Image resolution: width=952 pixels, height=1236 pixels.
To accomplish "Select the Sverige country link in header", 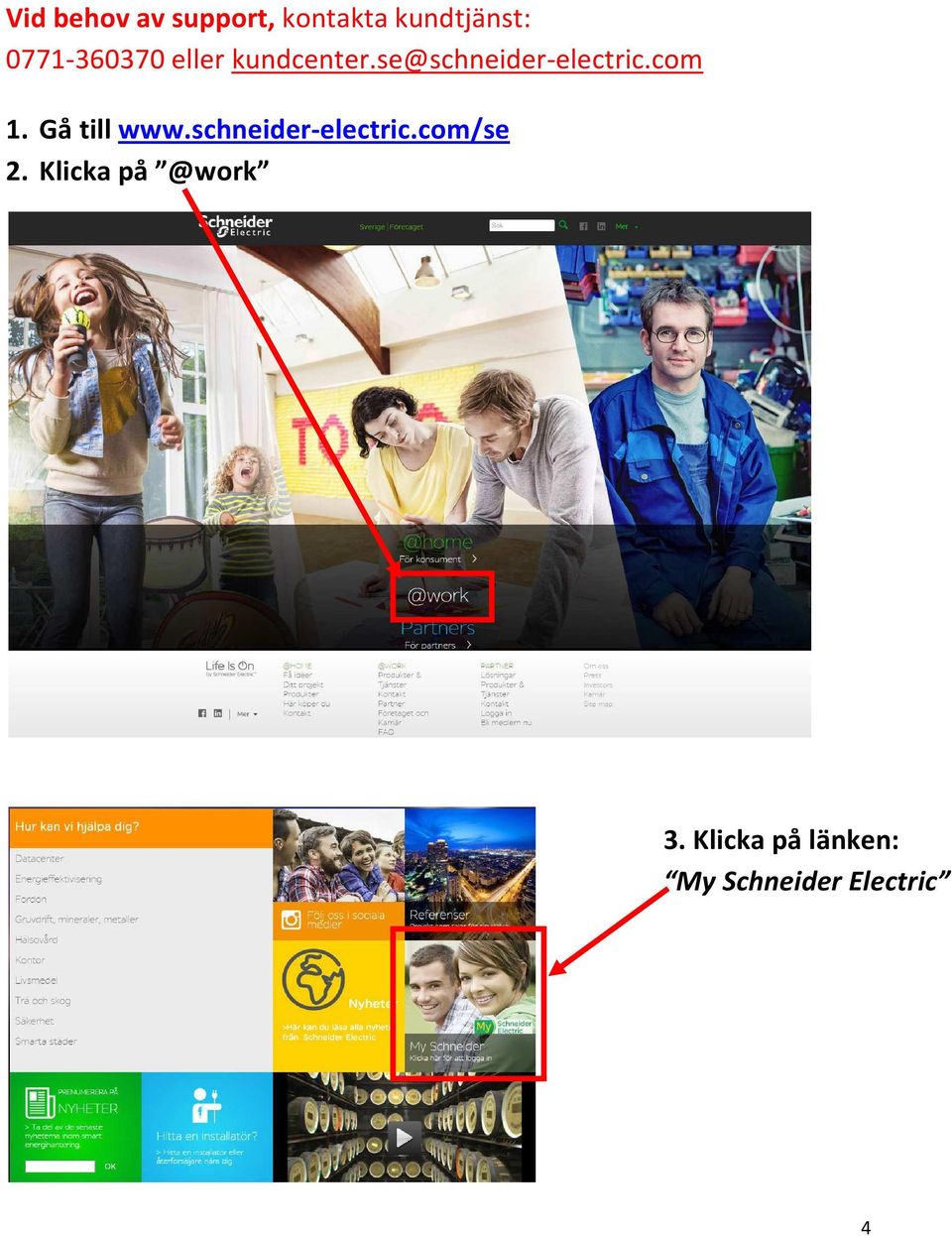I will point(372,227).
